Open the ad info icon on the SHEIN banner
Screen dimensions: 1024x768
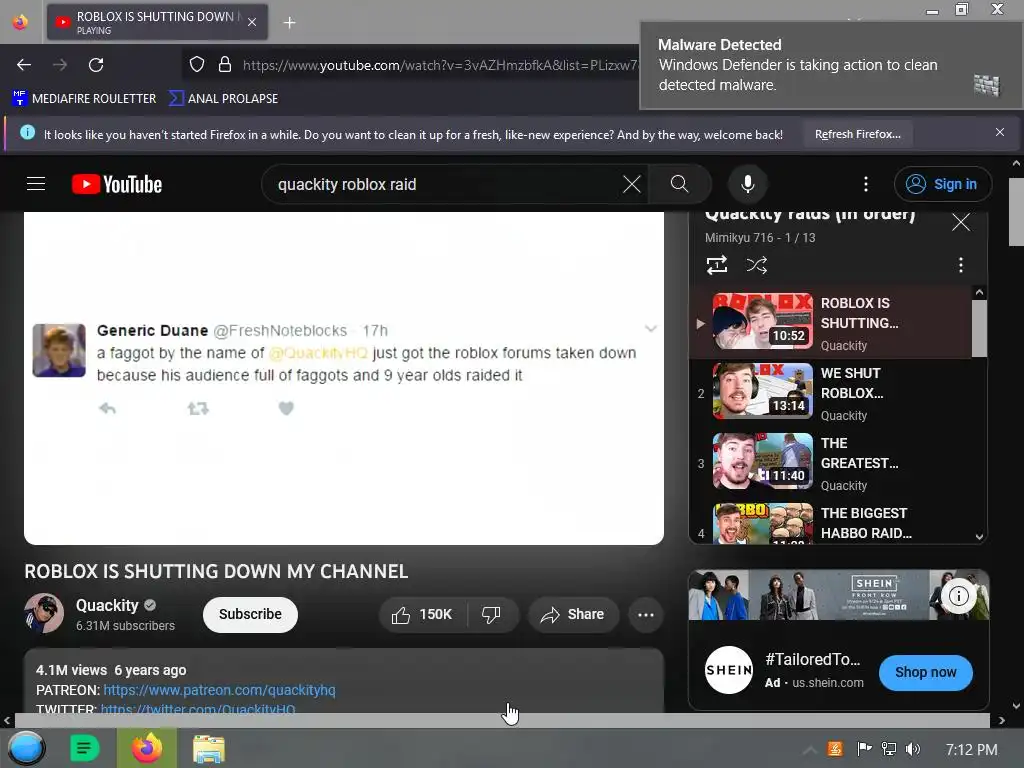pos(958,596)
